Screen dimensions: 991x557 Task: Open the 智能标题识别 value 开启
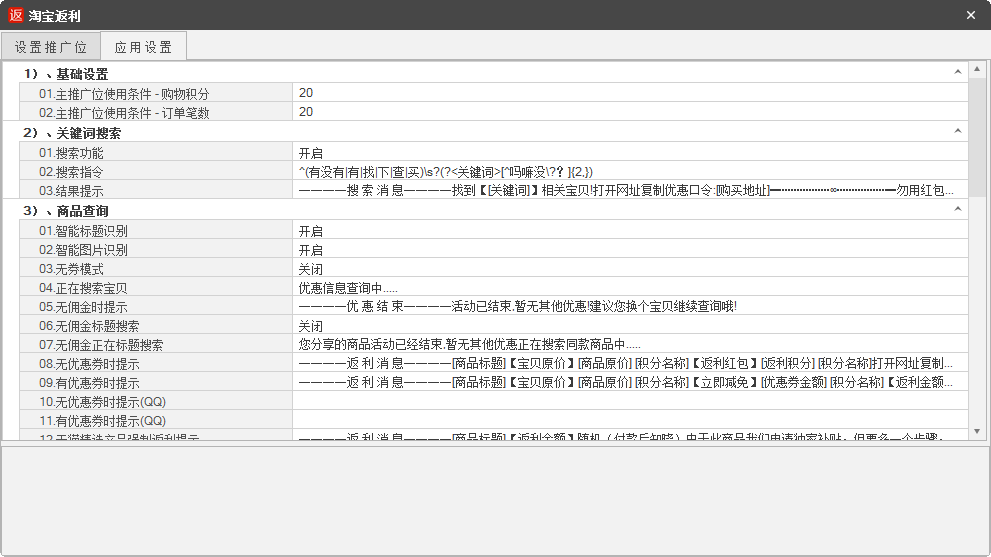[630, 231]
